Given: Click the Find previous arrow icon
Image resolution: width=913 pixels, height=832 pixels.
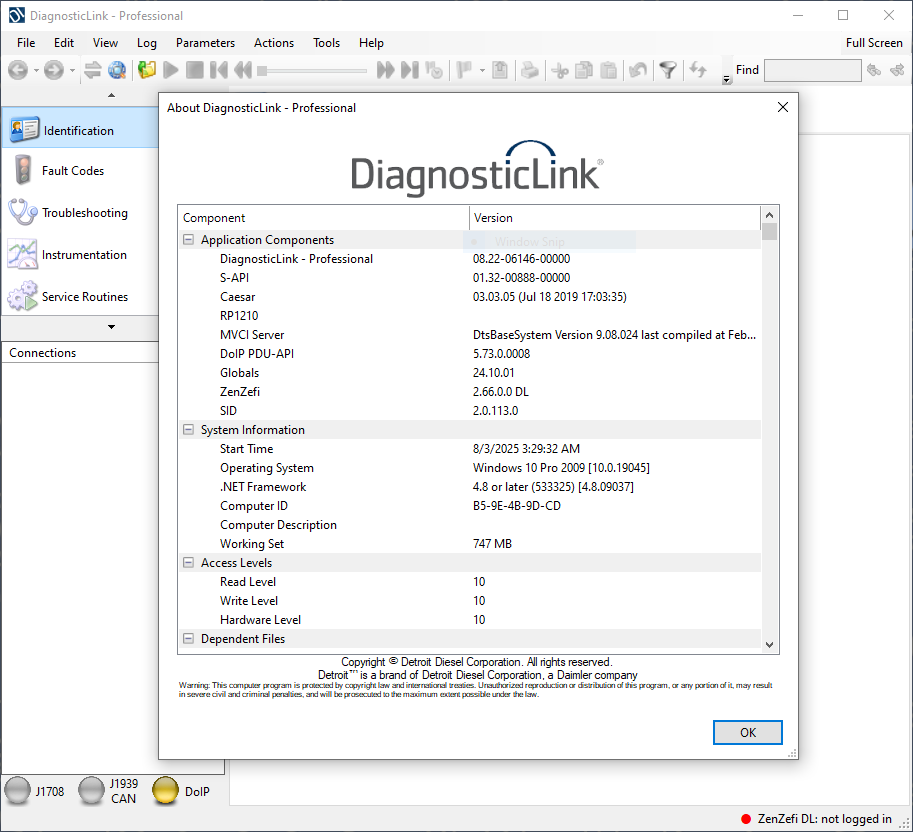Looking at the screenshot, I should pos(874,70).
